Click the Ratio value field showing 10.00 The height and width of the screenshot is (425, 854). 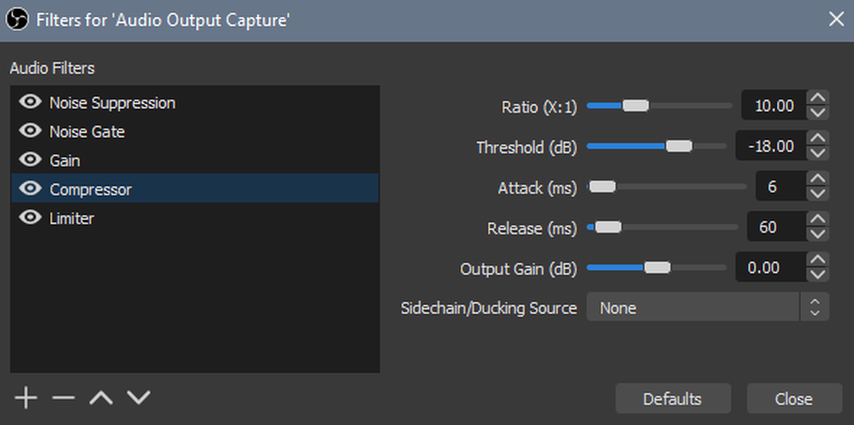[774, 105]
